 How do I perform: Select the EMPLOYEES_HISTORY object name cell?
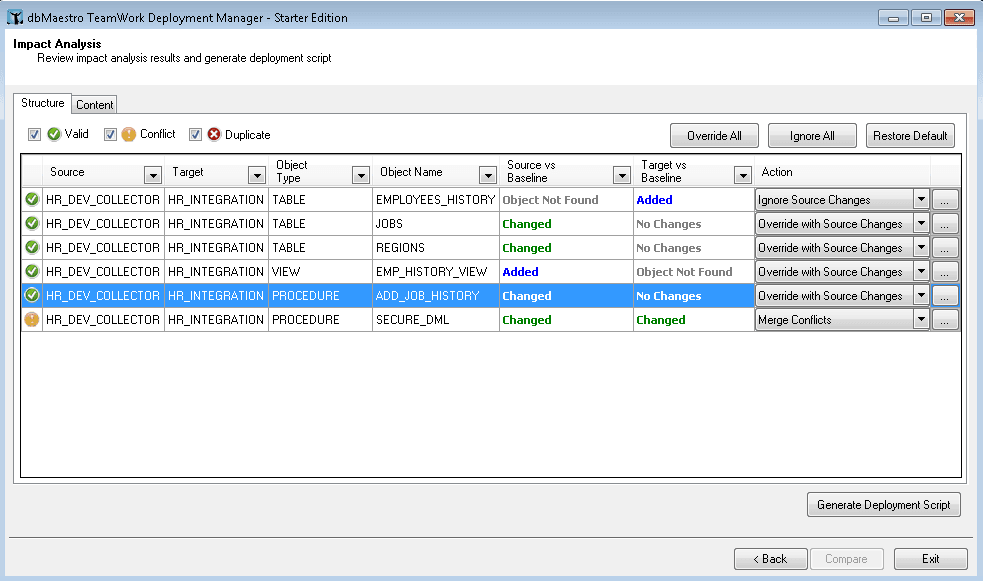[436, 200]
